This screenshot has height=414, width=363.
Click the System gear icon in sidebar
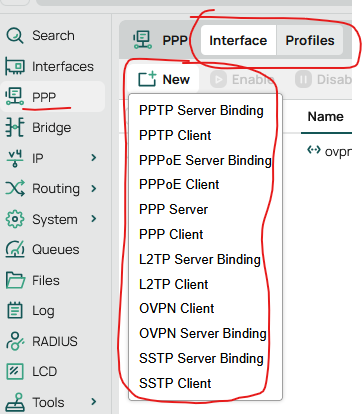click(15, 219)
